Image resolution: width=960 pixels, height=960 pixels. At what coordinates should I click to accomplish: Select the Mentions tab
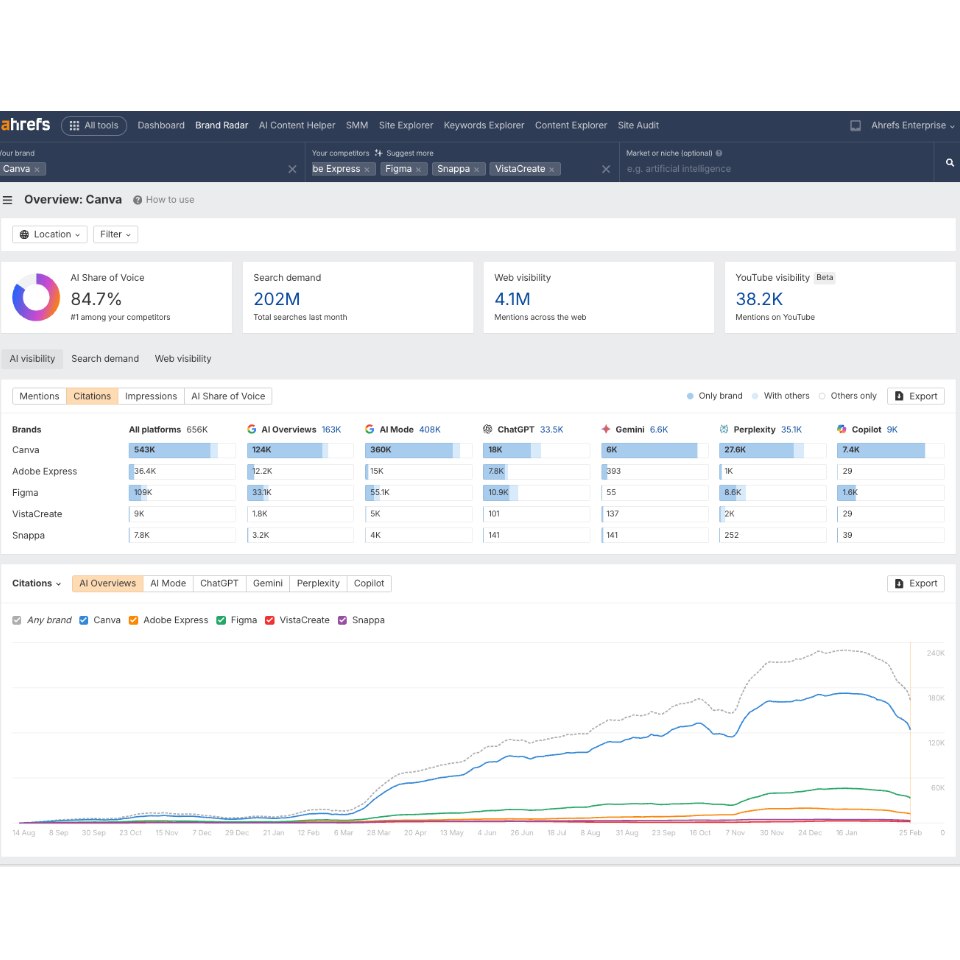point(39,396)
